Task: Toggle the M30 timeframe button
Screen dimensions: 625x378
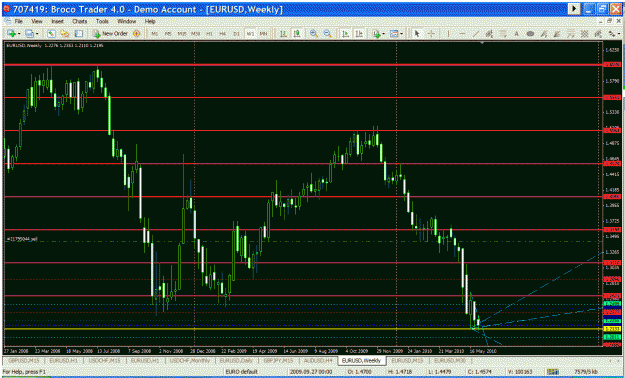Action: point(195,34)
